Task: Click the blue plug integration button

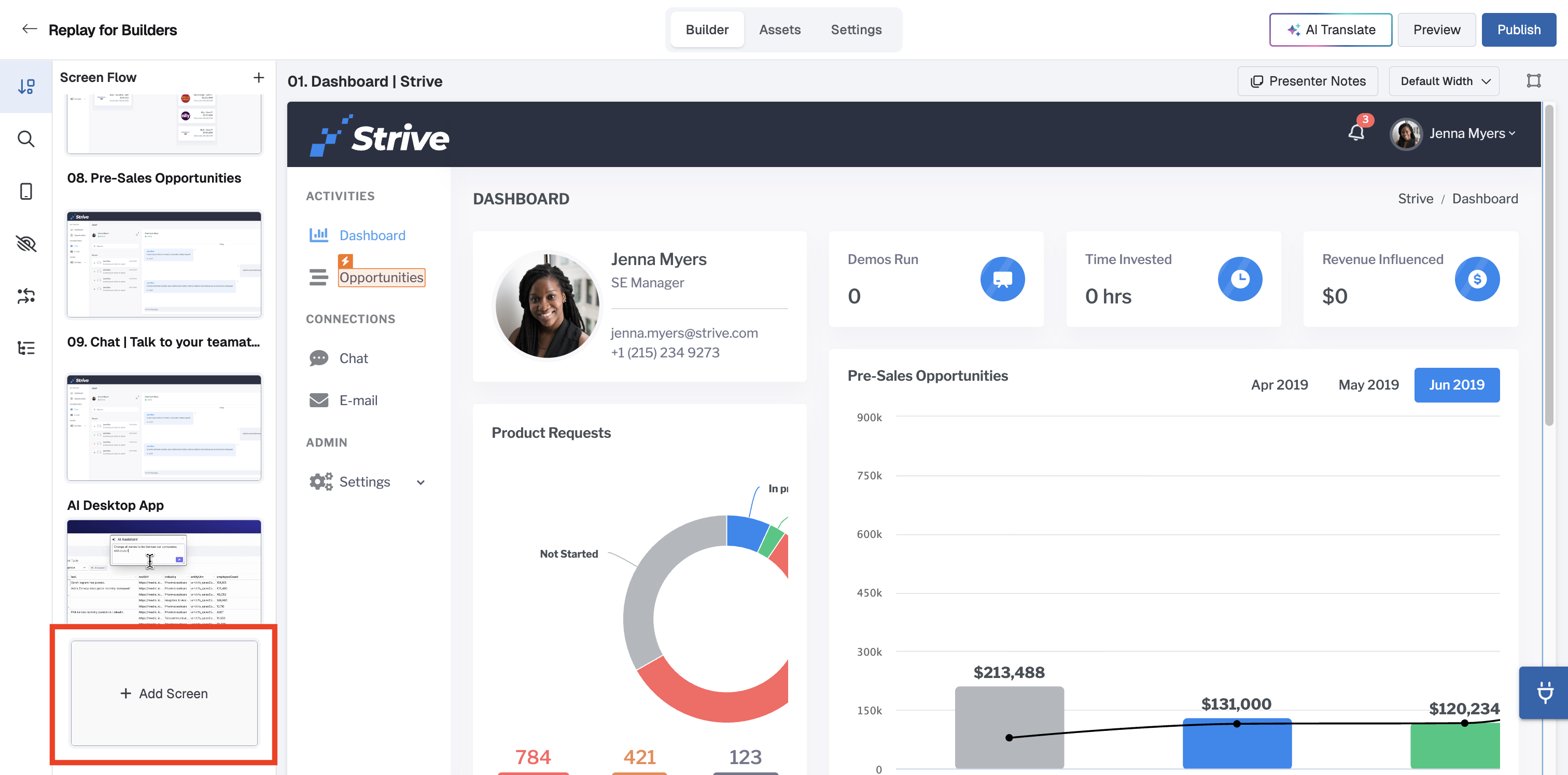Action: pos(1544,693)
